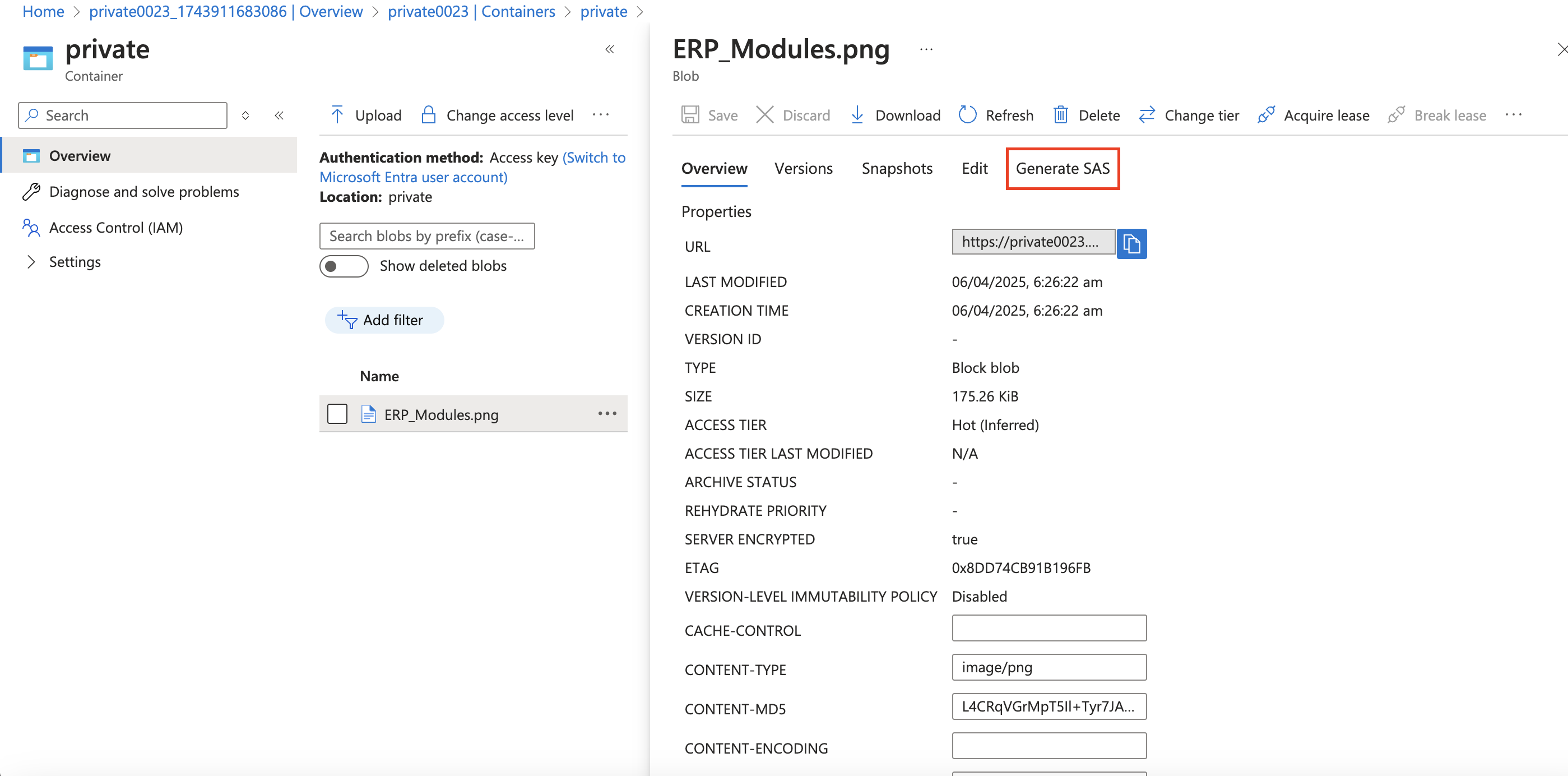Click the sidebar Search field
Viewport: 1568px width, 776px height.
(122, 115)
